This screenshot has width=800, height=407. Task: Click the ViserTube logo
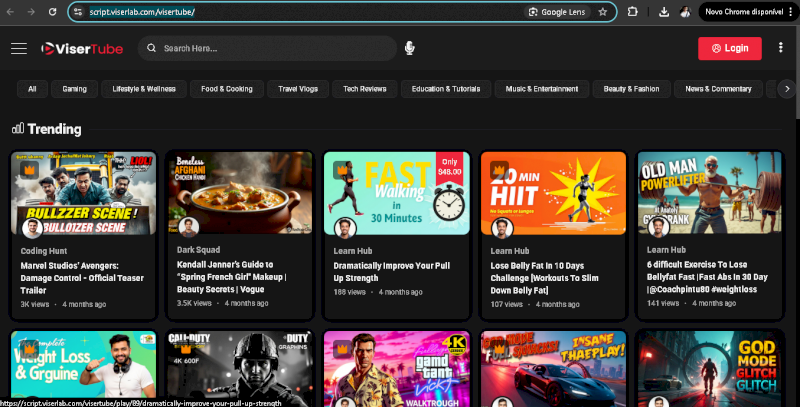tap(82, 48)
